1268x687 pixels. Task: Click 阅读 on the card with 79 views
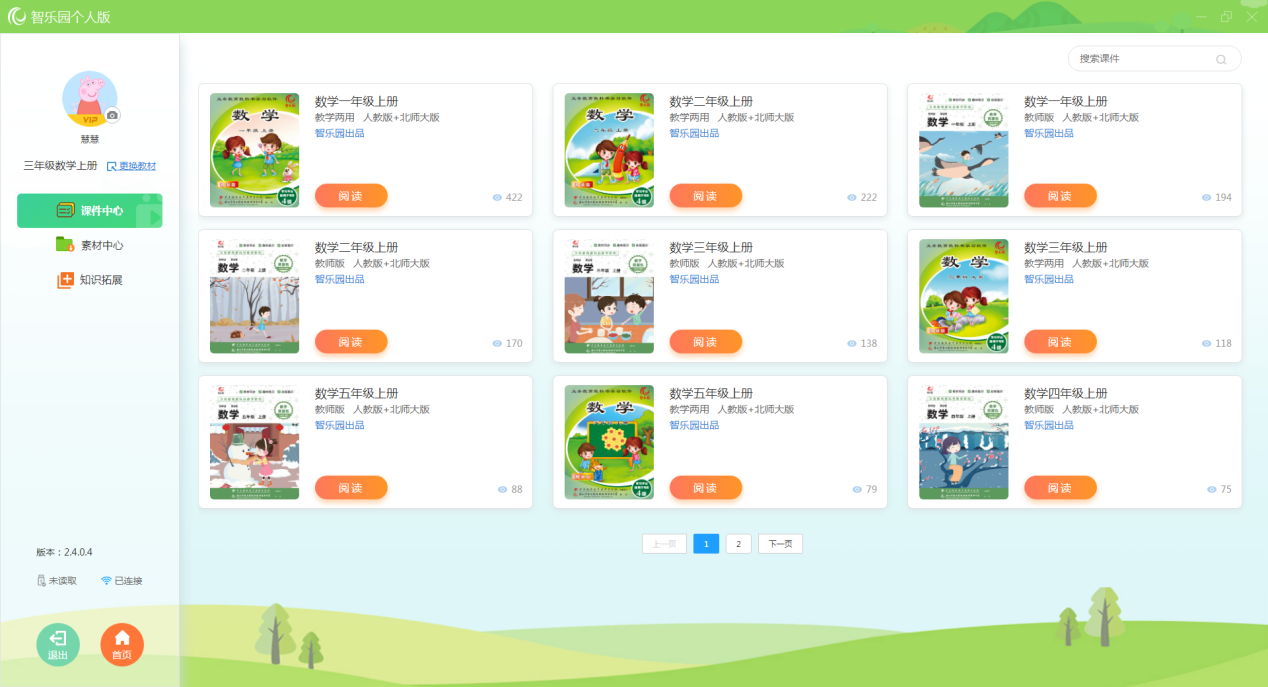pos(706,488)
